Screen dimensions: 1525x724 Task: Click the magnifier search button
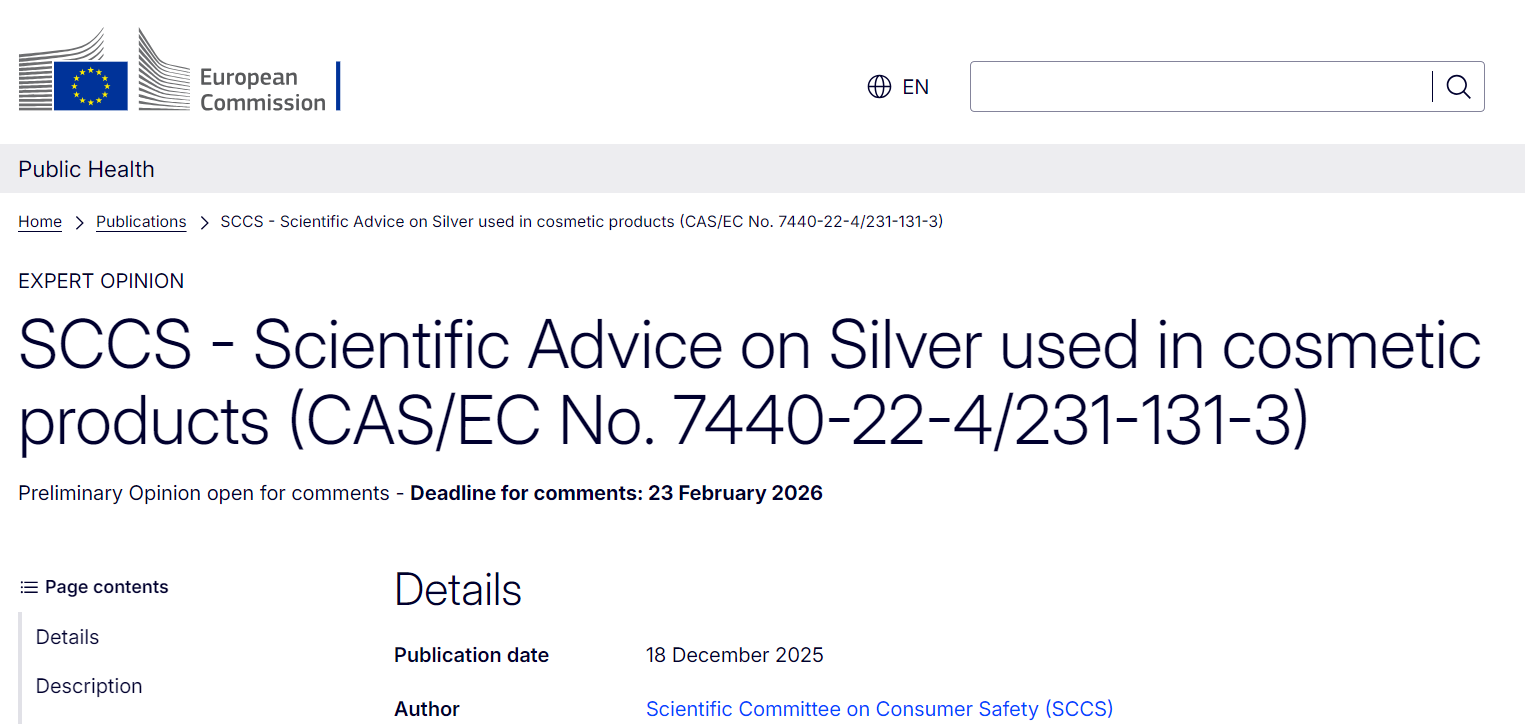coord(1458,87)
